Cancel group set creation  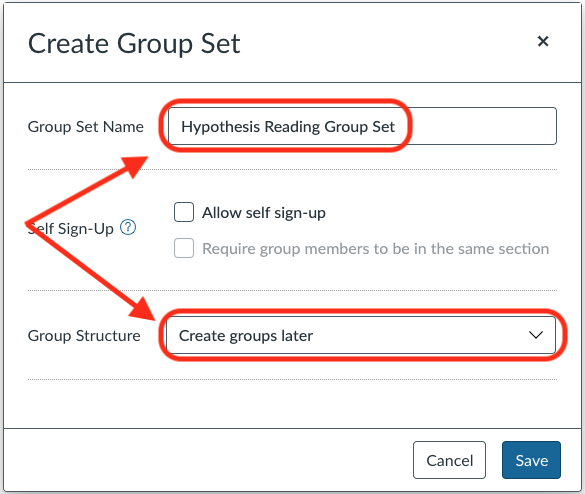(x=449, y=460)
